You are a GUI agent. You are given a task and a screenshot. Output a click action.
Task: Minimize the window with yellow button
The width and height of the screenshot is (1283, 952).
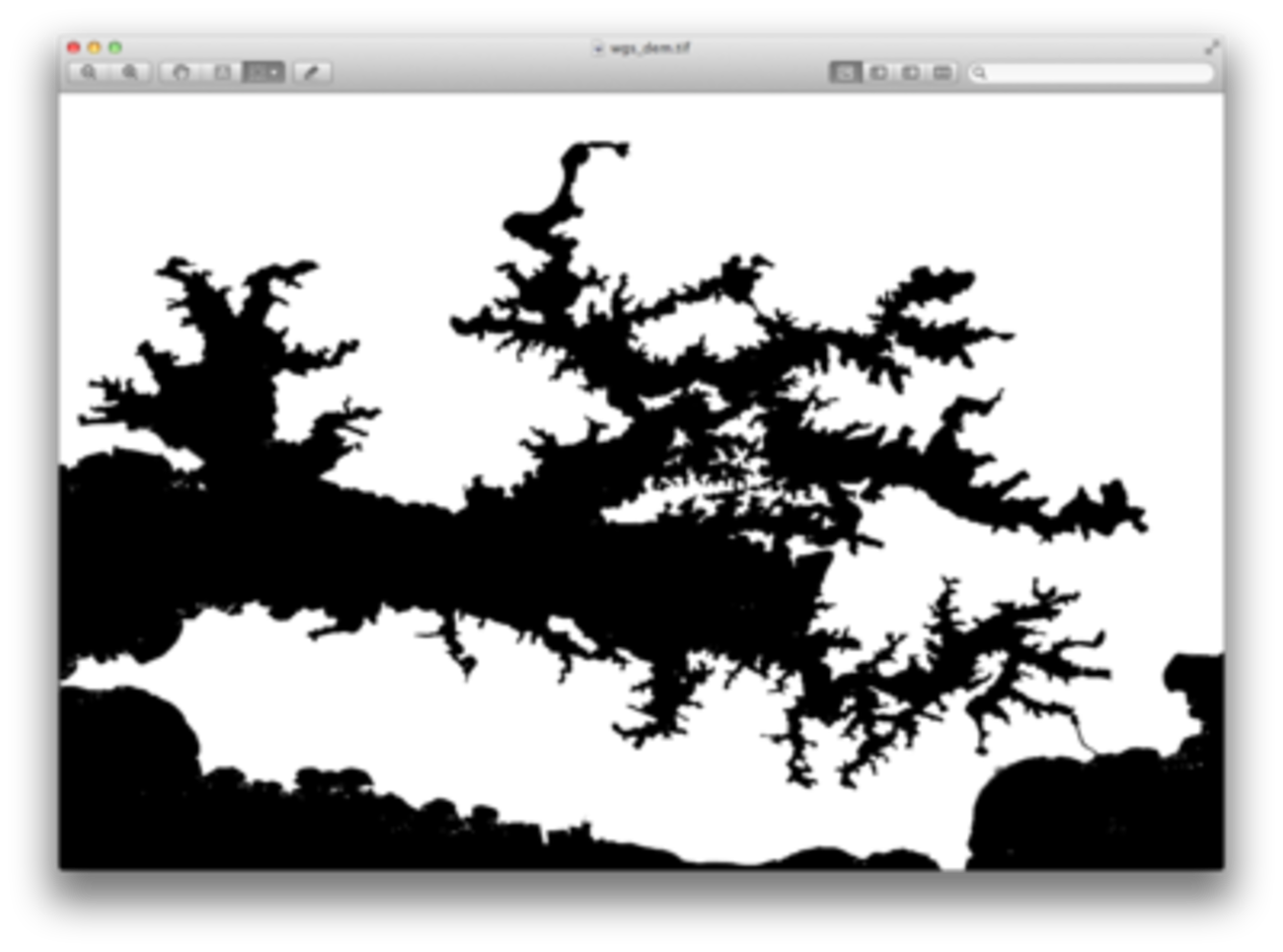pos(95,47)
